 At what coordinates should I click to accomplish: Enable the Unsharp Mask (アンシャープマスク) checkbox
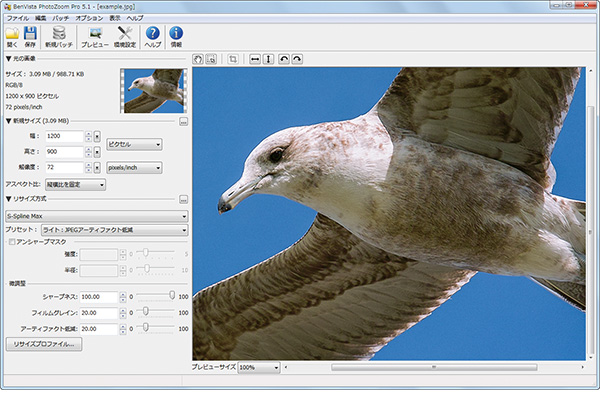point(11,241)
